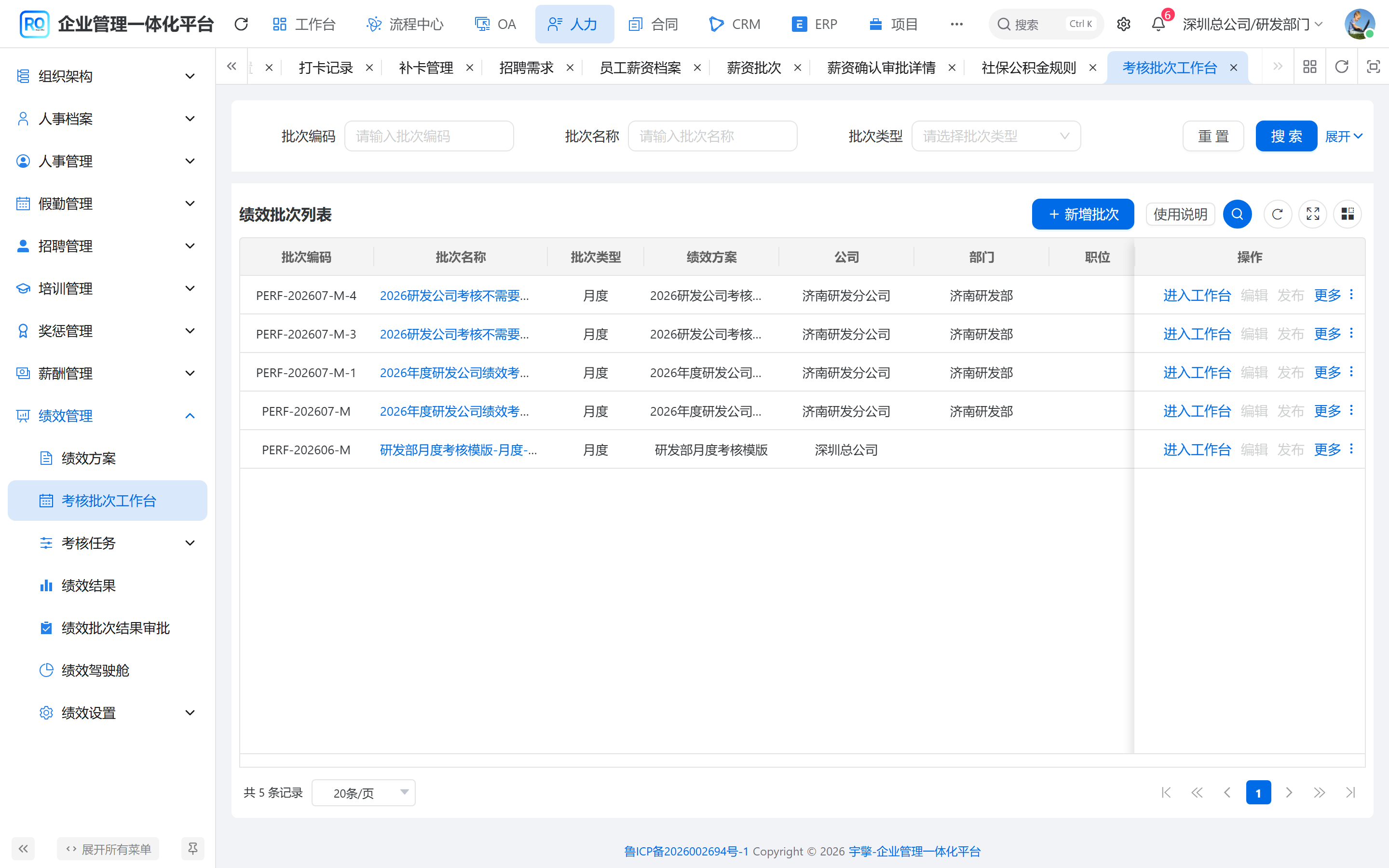
Task: Open 绩效批次结果审批 in sidebar
Action: click(108, 628)
